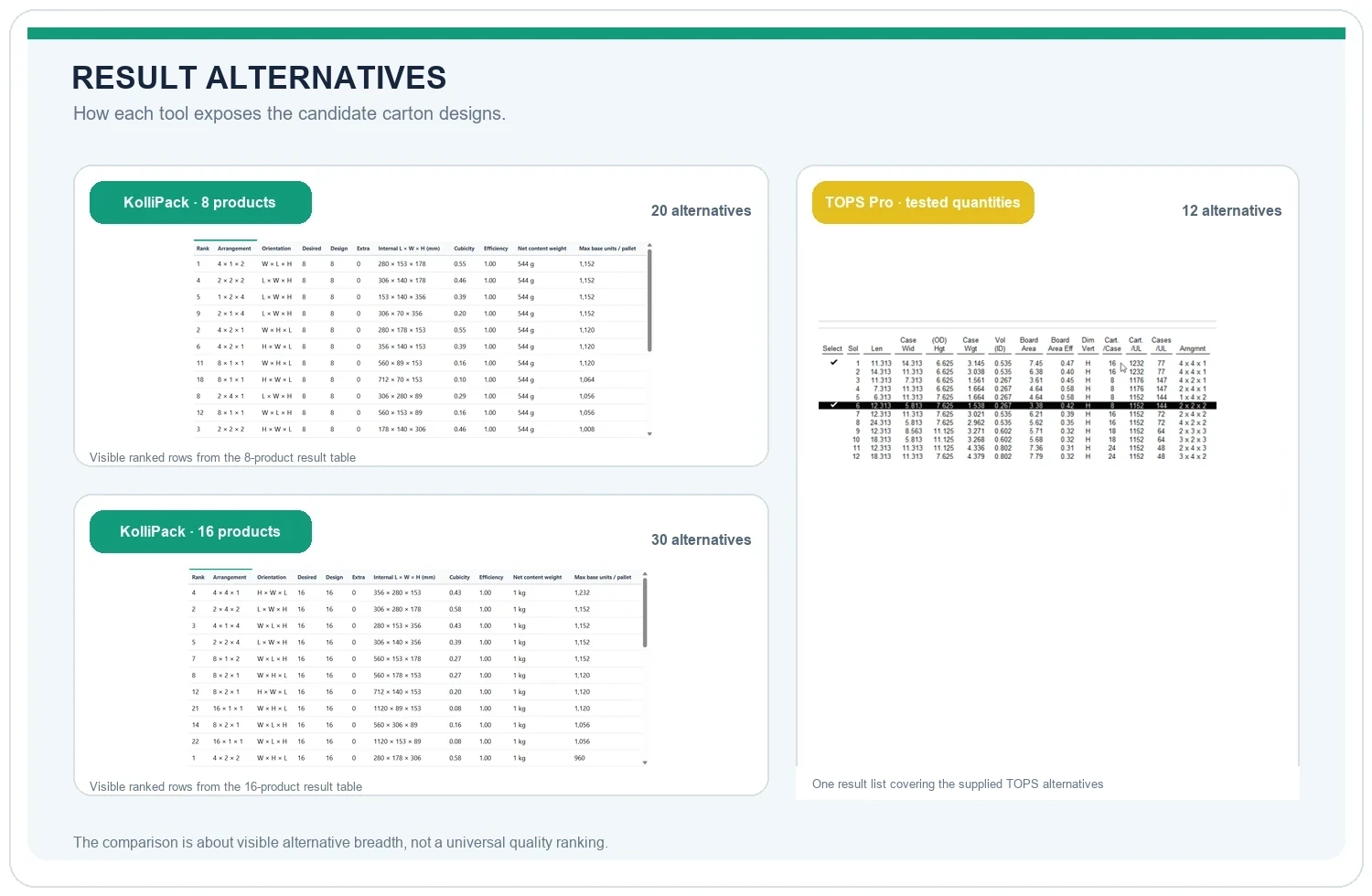The image size is (1372, 896).
Task: Select the 1120 × 153 × 89 dimensions cell
Action: point(397,741)
